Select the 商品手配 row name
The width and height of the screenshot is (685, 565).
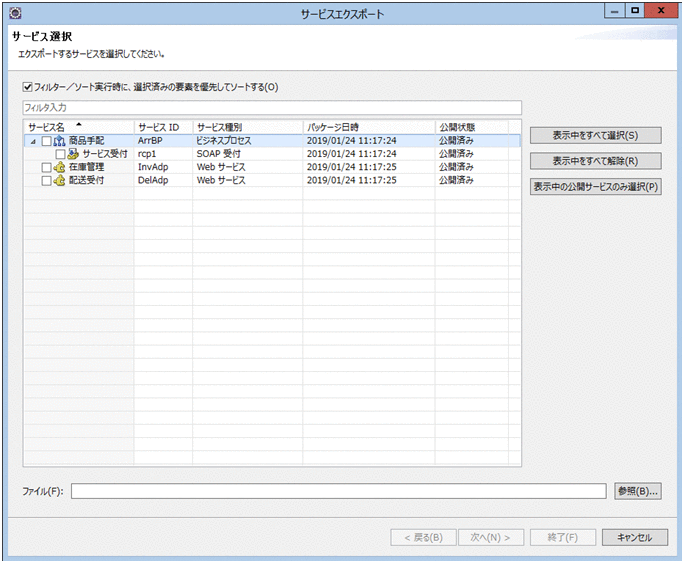pyautogui.click(x=86, y=141)
